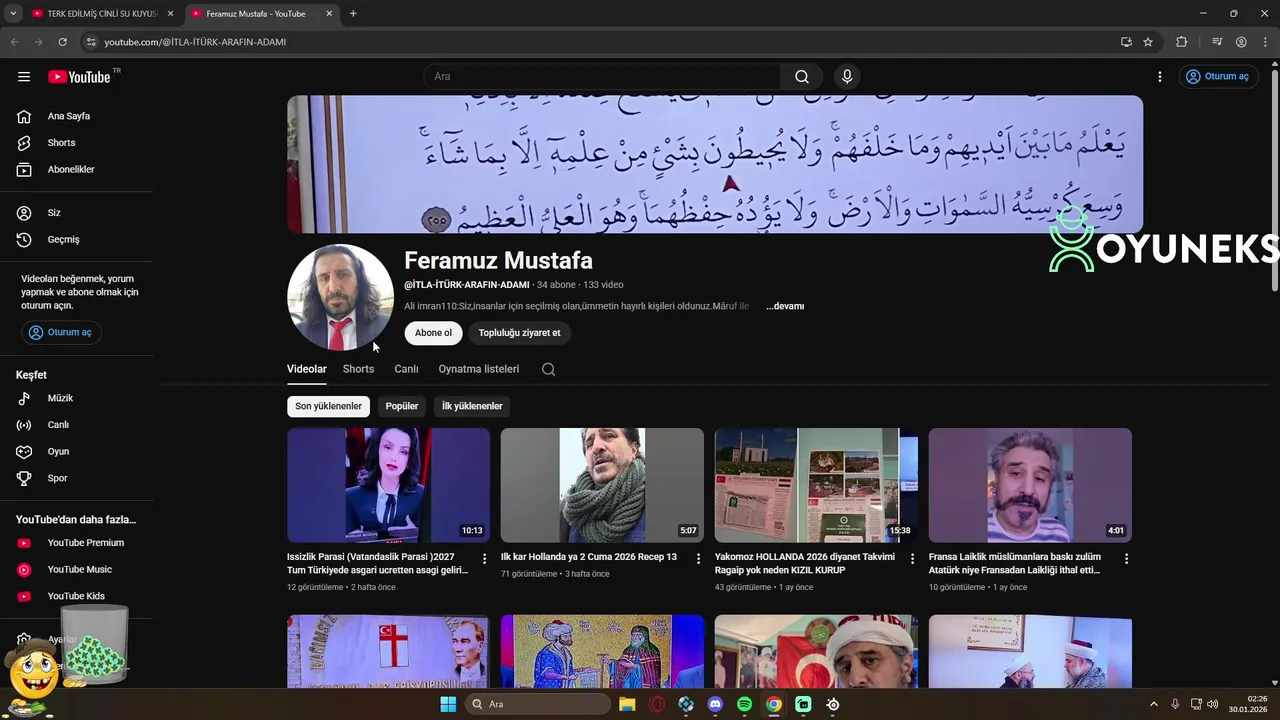Click the search magnifier button

[x=802, y=77]
